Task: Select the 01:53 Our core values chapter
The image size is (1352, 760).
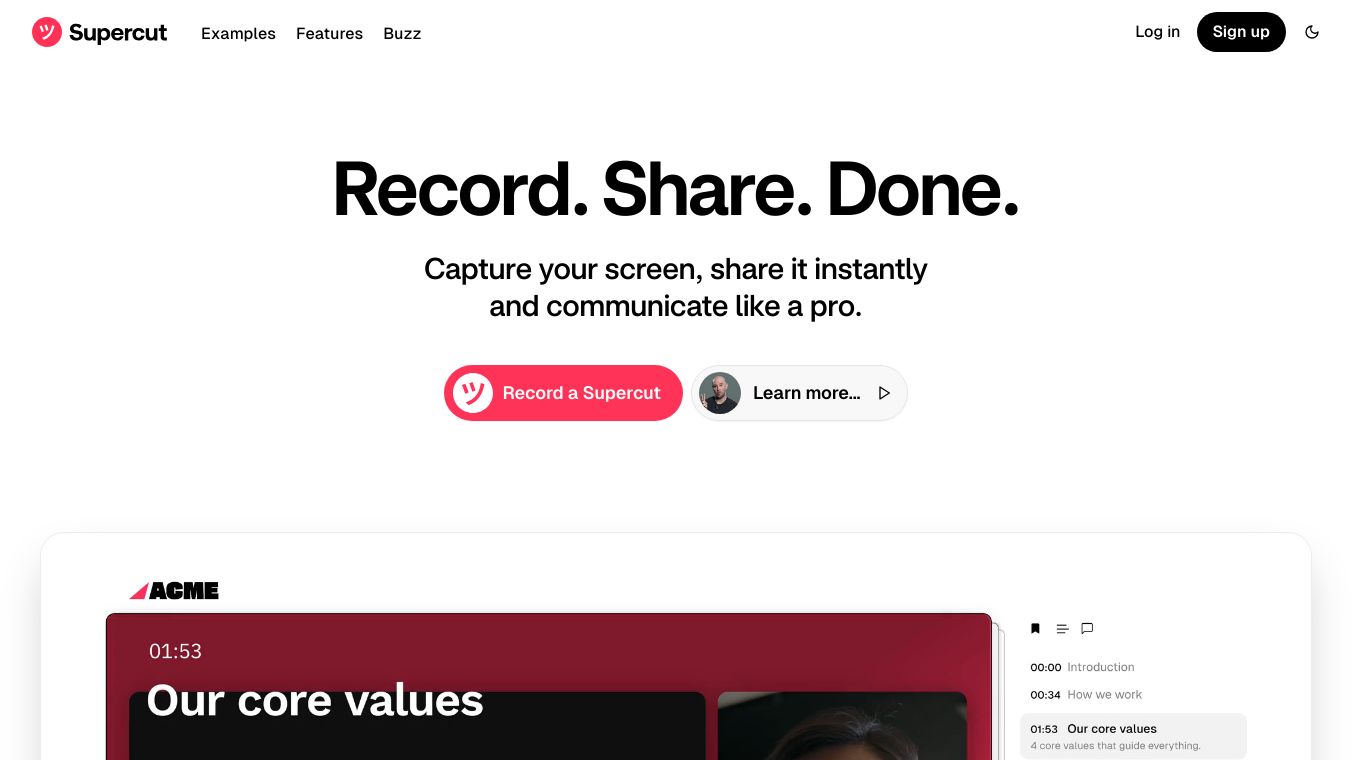Action: tap(1133, 736)
